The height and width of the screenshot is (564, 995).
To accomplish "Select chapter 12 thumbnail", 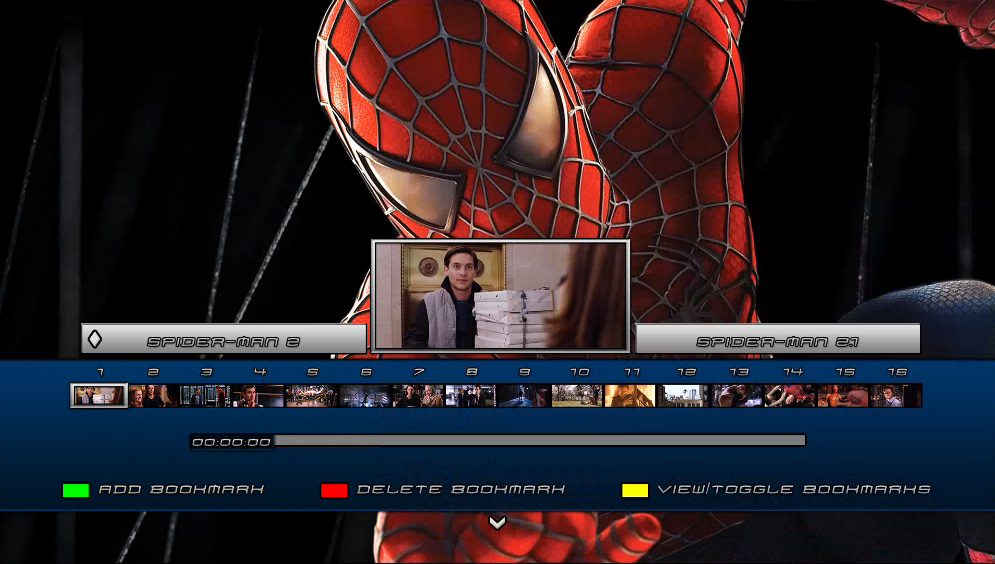I will (x=683, y=396).
